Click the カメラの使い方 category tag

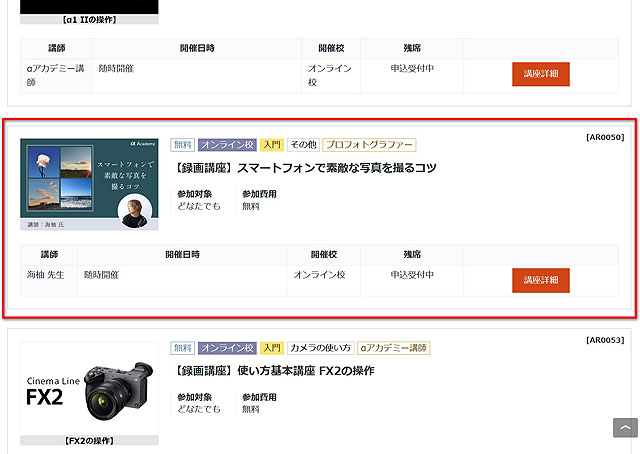[321, 348]
